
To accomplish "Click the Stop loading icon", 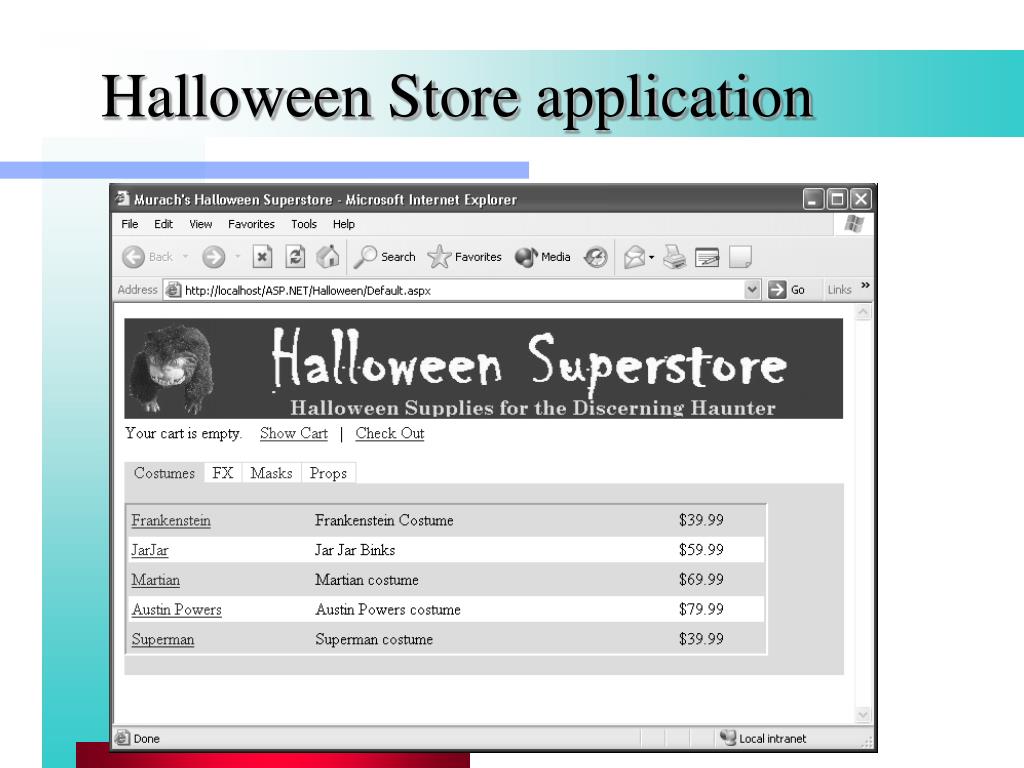I will tap(262, 257).
